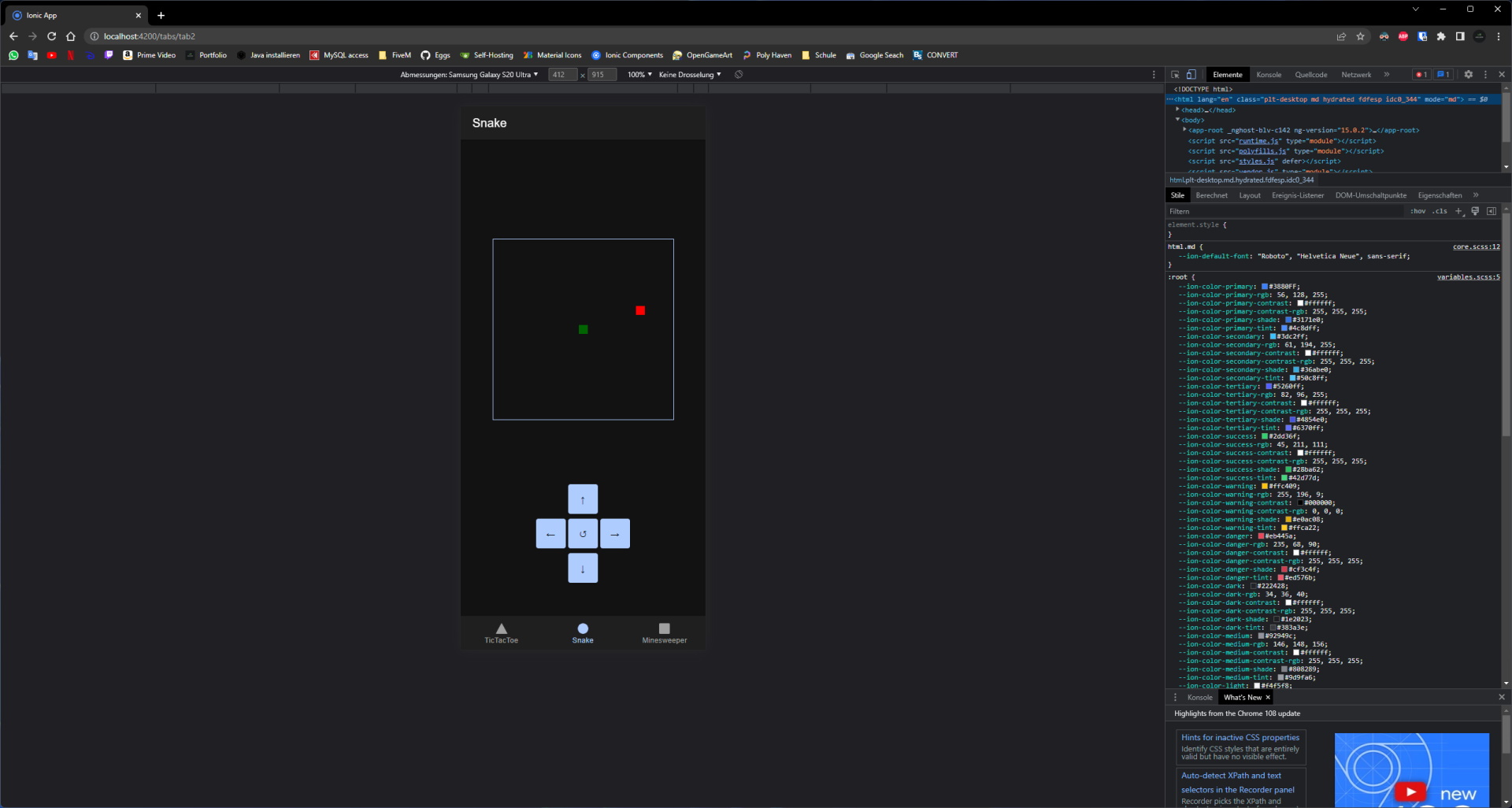Open the error count badge in DevTools

point(1421,75)
